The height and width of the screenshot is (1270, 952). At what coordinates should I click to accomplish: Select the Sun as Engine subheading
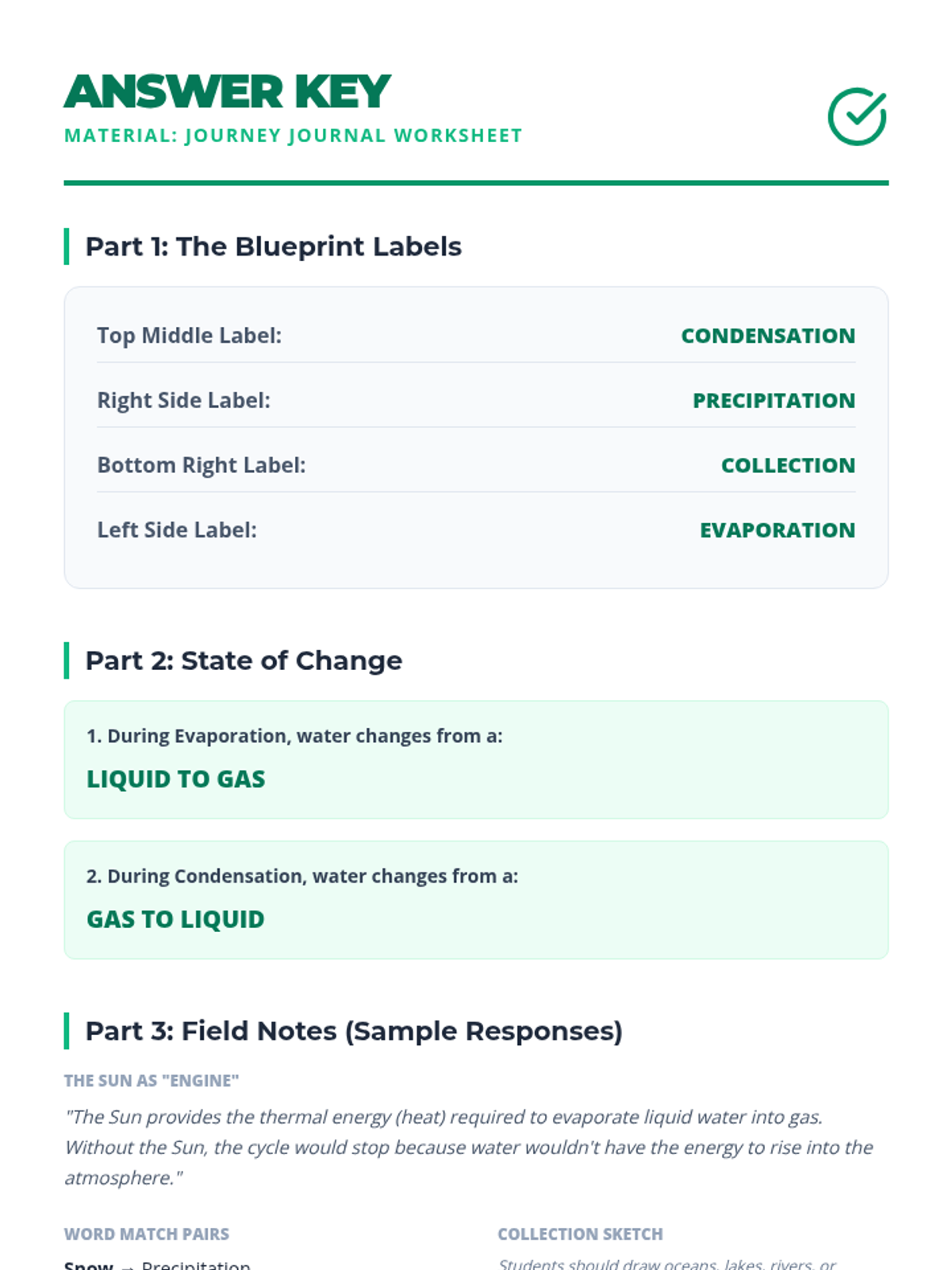click(152, 1080)
